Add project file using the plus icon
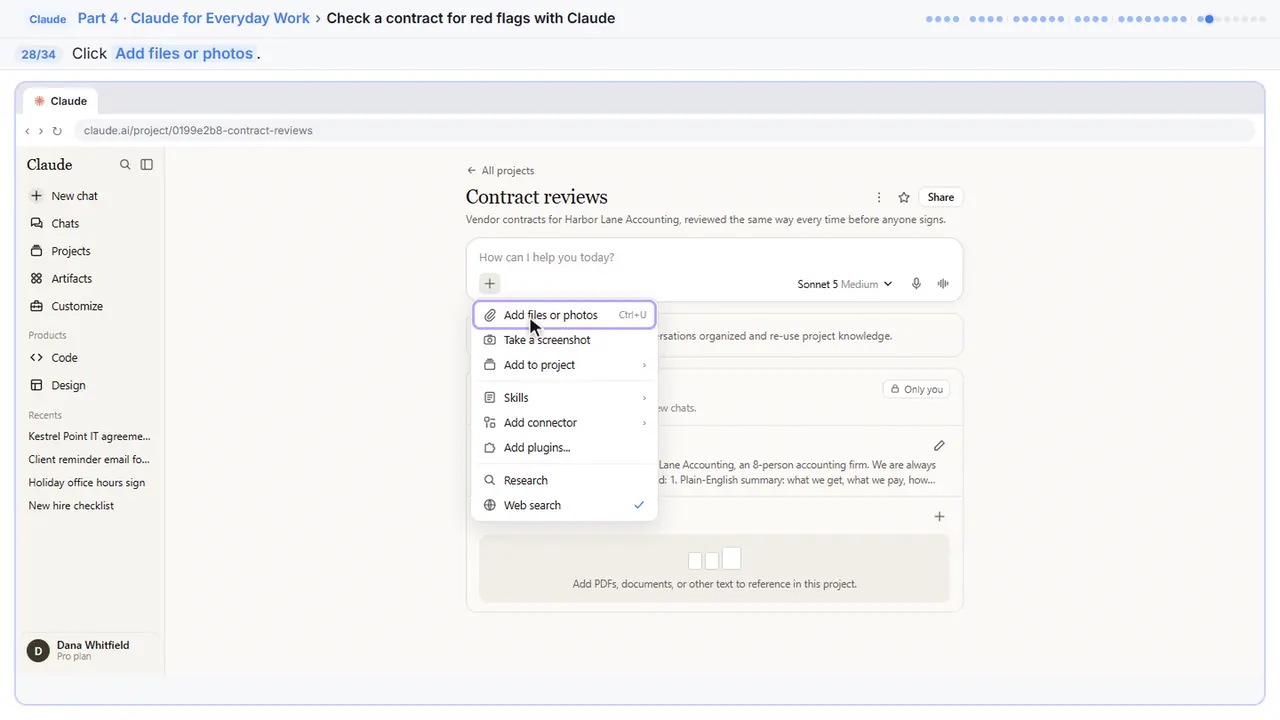The height and width of the screenshot is (720, 1280). (939, 517)
